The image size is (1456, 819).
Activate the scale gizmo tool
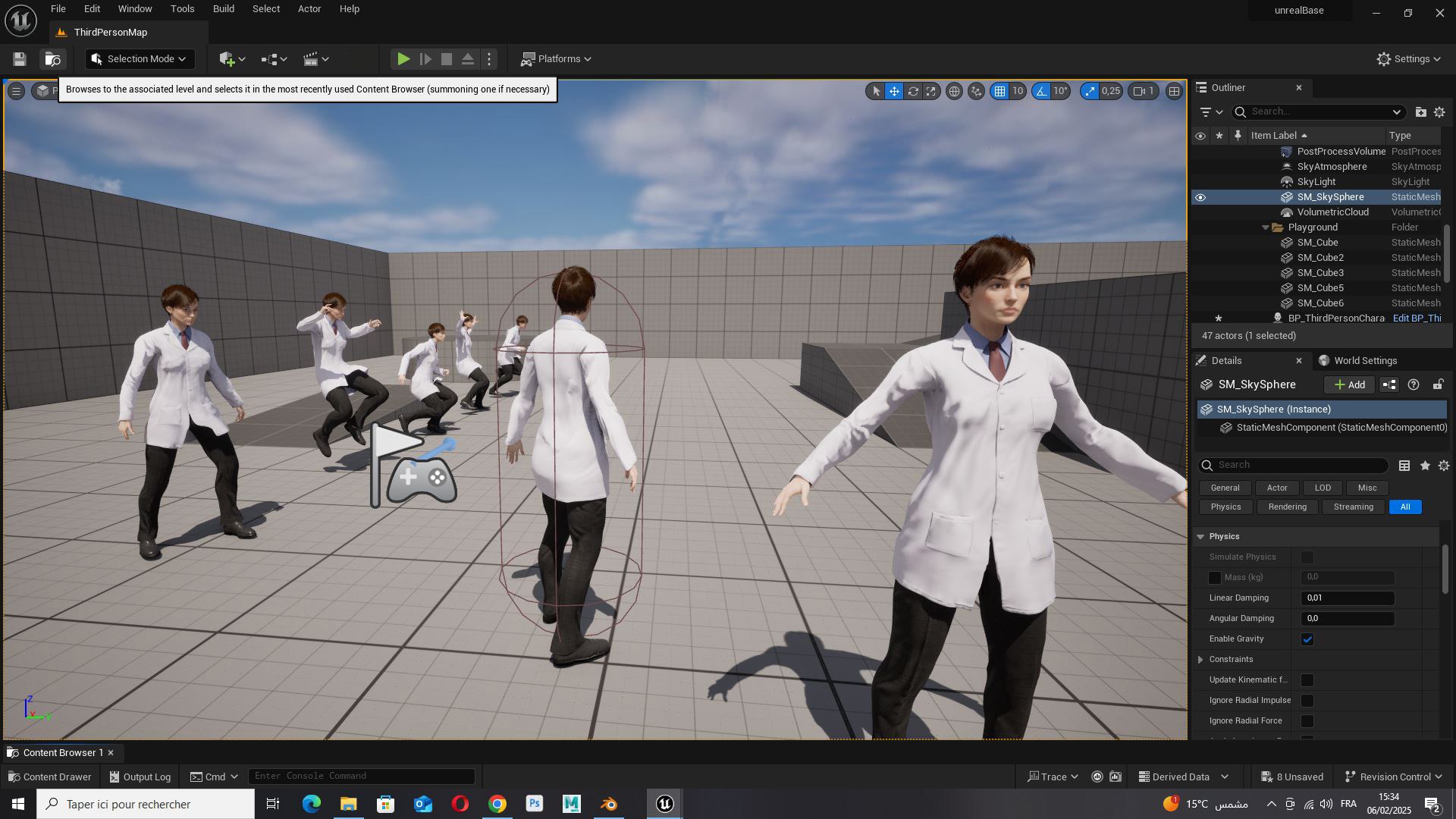pos(931,91)
